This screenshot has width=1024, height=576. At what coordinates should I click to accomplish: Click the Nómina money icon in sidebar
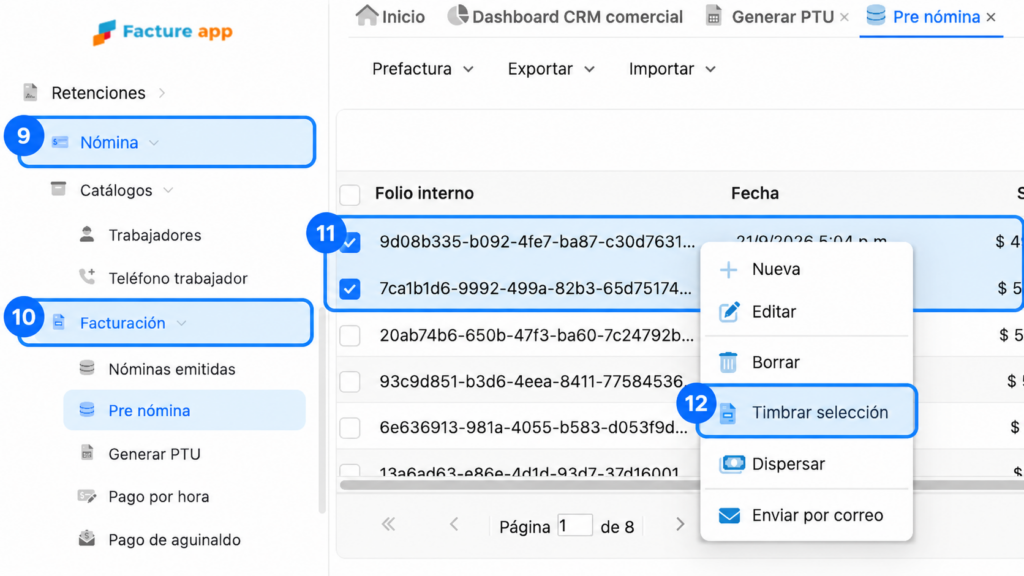(x=60, y=142)
